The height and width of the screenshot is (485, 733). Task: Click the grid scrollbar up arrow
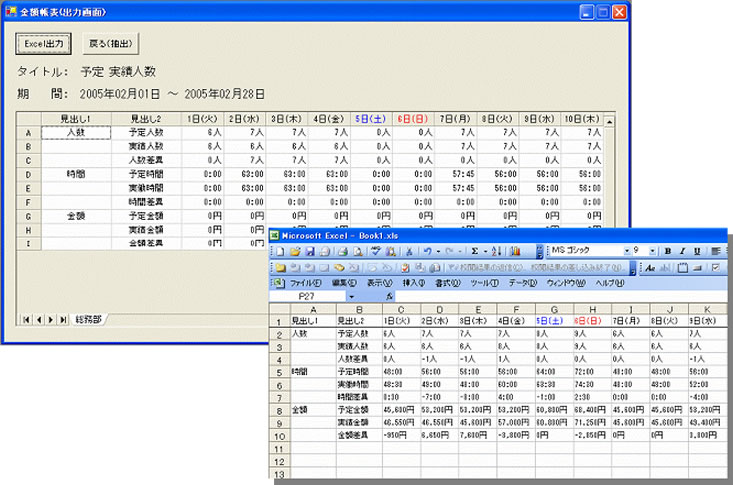[x=609, y=122]
